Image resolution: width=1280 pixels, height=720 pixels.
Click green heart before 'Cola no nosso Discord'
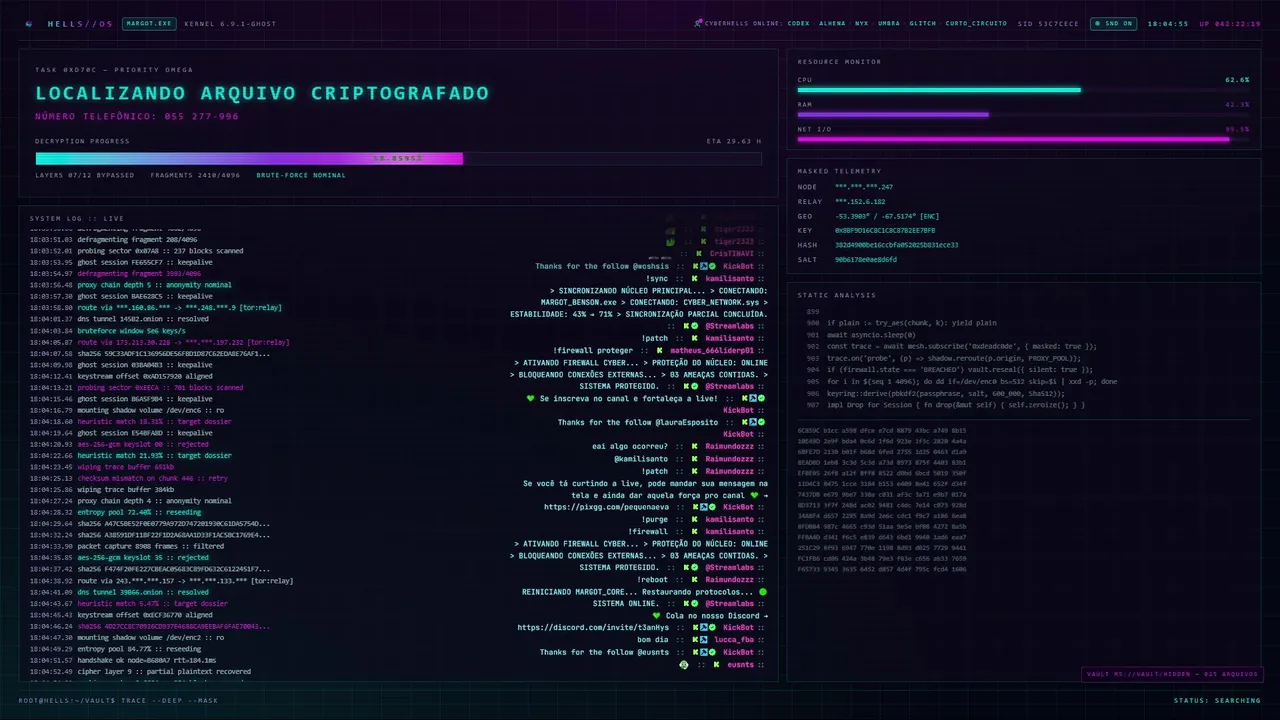(x=656, y=616)
